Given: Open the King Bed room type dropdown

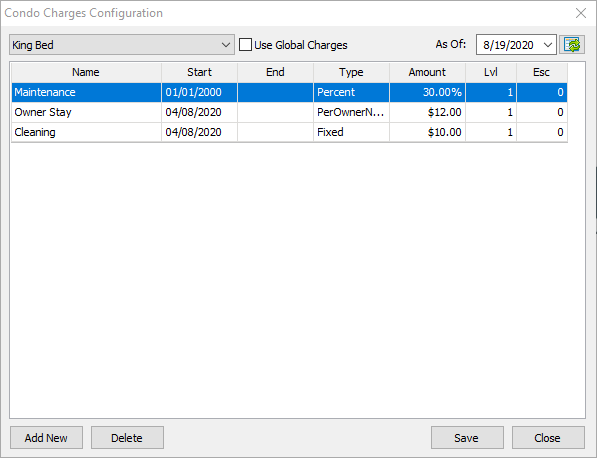Looking at the screenshot, I should [122, 45].
